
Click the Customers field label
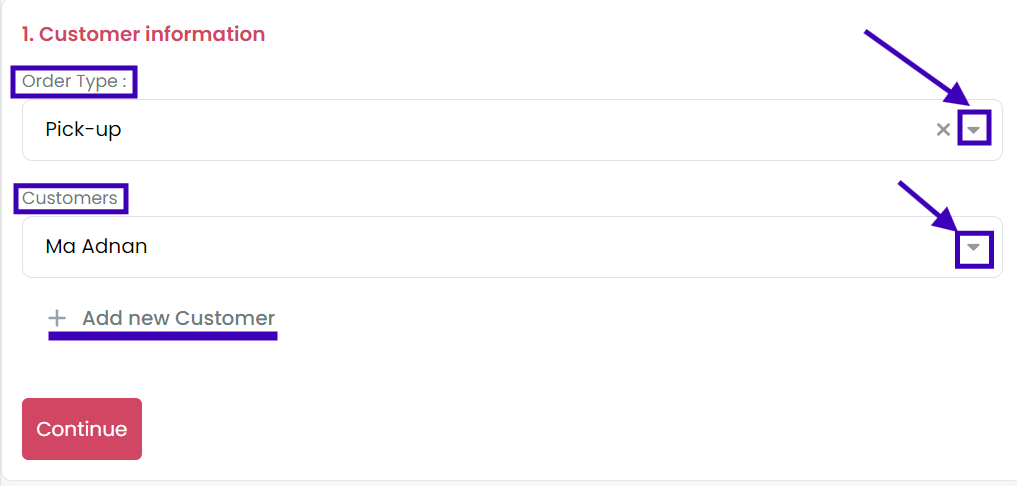[x=70, y=198]
